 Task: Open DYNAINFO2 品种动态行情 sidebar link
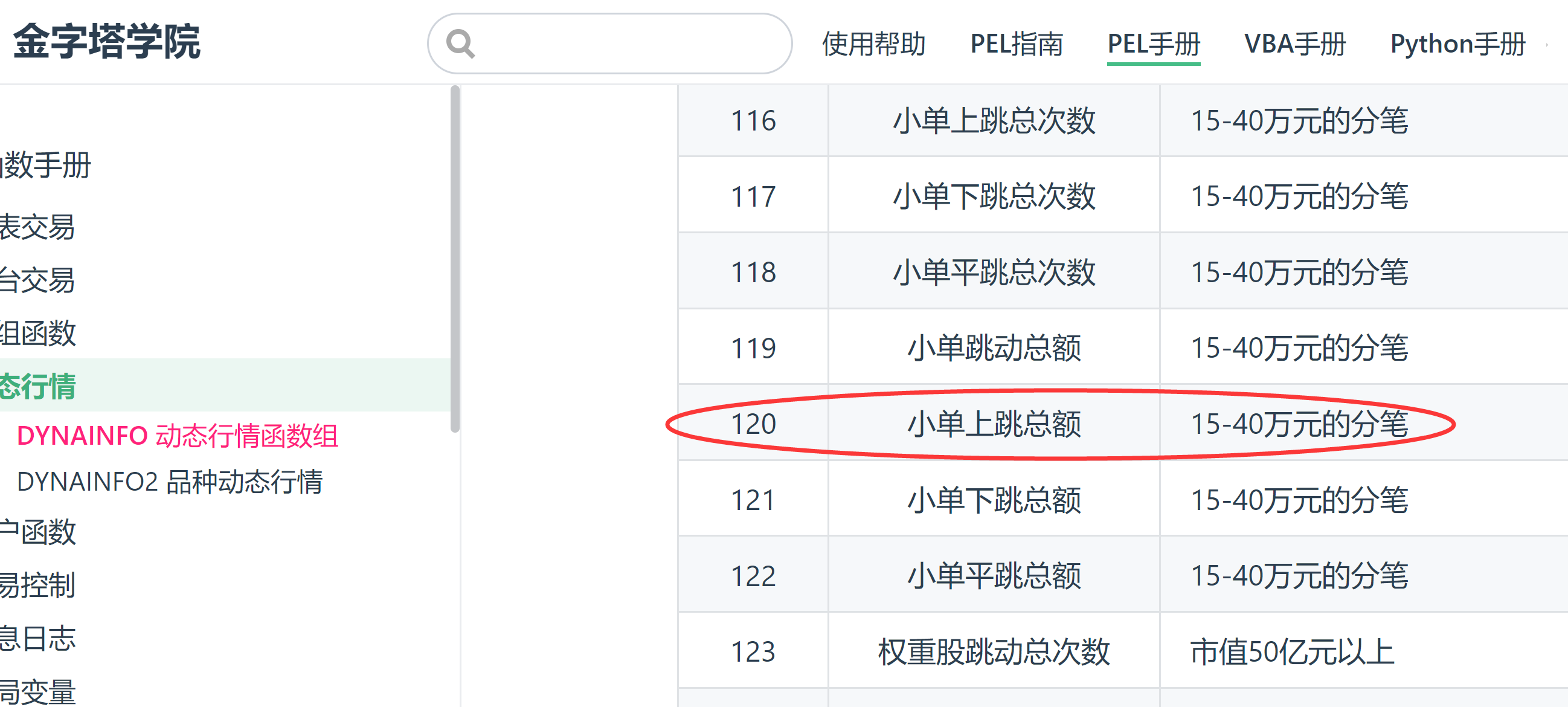pyautogui.click(x=170, y=482)
